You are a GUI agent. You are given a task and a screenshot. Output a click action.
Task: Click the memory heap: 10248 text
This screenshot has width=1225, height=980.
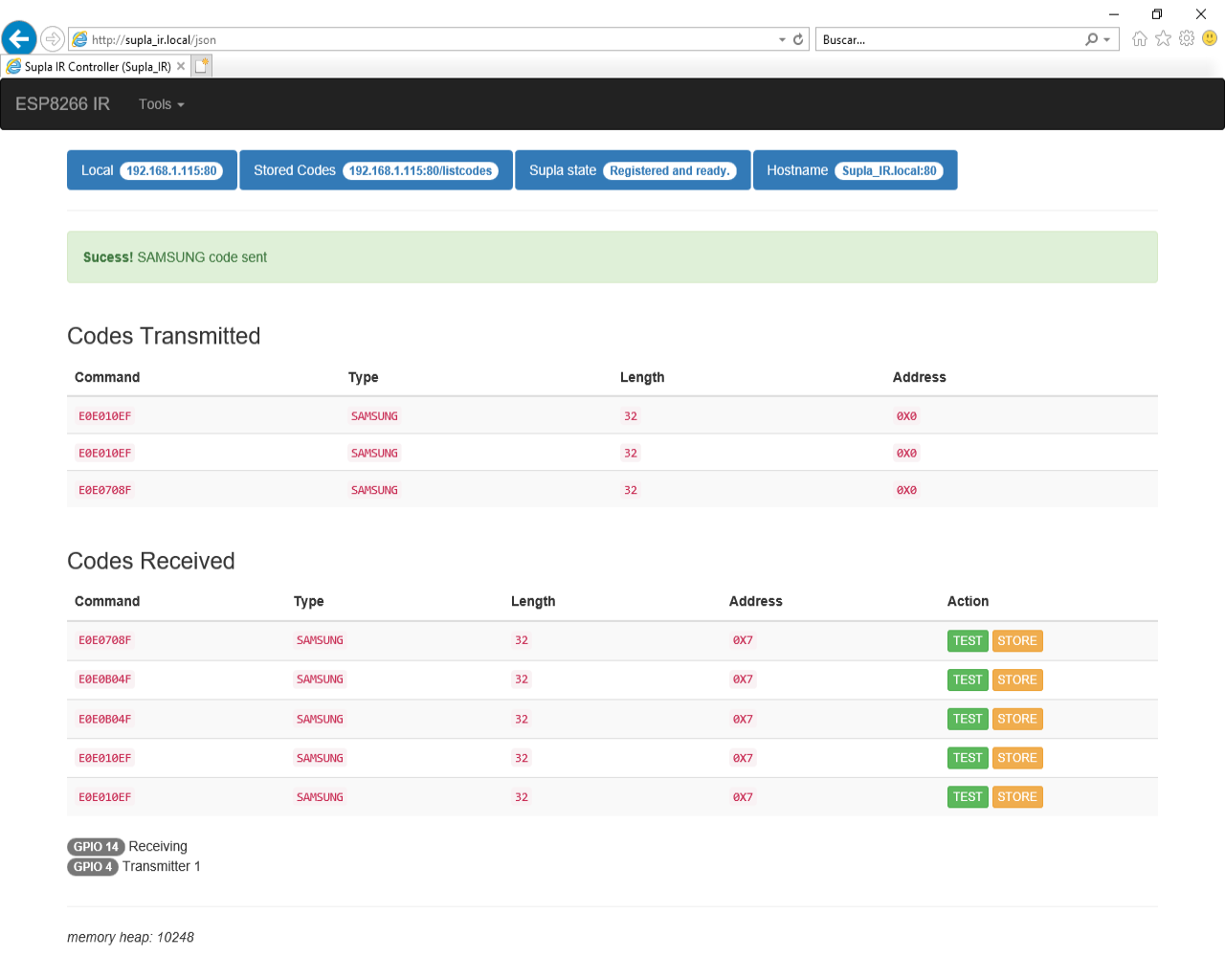coord(130,938)
